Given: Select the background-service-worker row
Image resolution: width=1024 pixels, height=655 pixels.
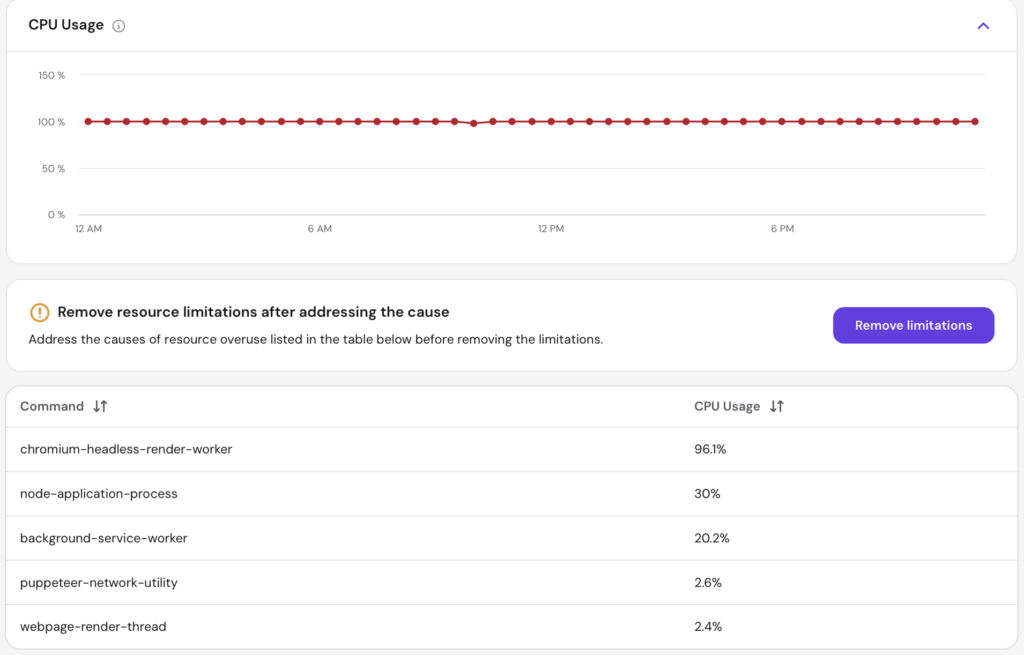Looking at the screenshot, I should 511,538.
